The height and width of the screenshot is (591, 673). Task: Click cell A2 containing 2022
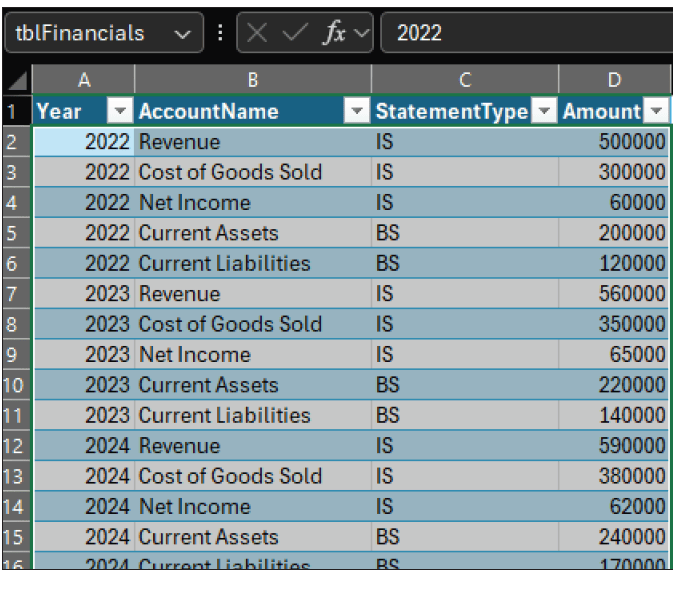[x=84, y=142]
